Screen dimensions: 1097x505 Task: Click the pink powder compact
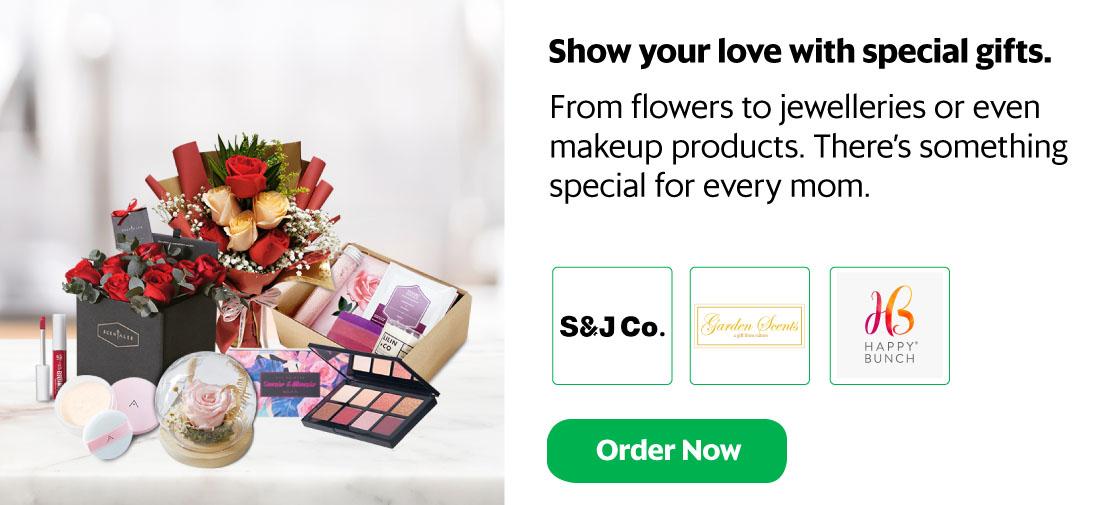coord(134,404)
